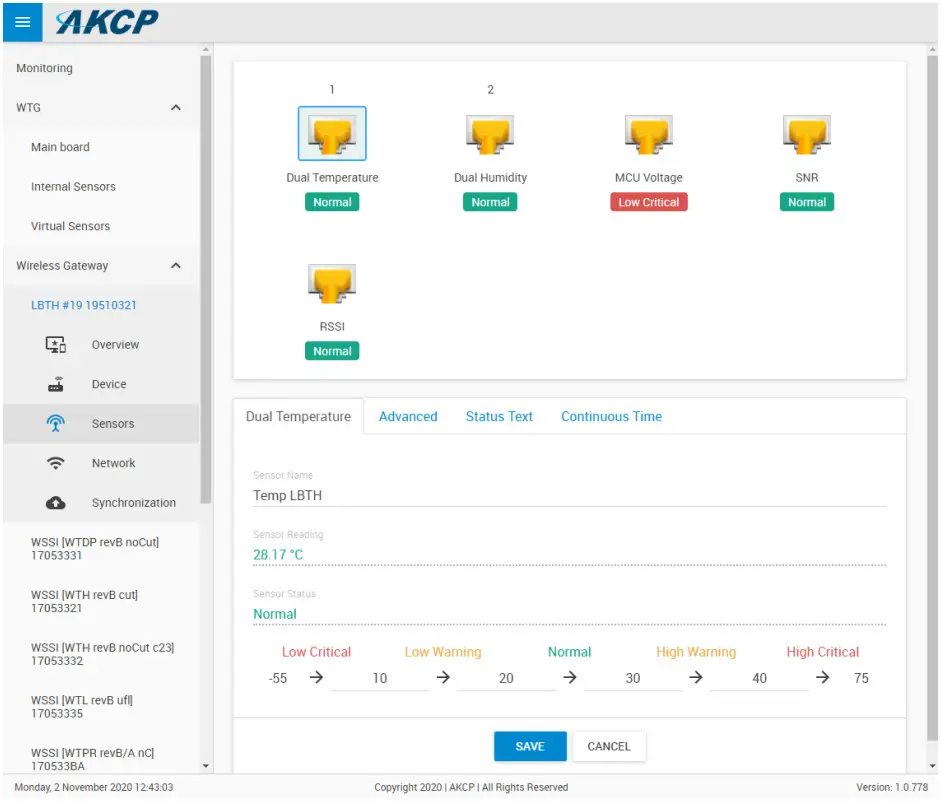Click the SAVE button

coord(530,746)
